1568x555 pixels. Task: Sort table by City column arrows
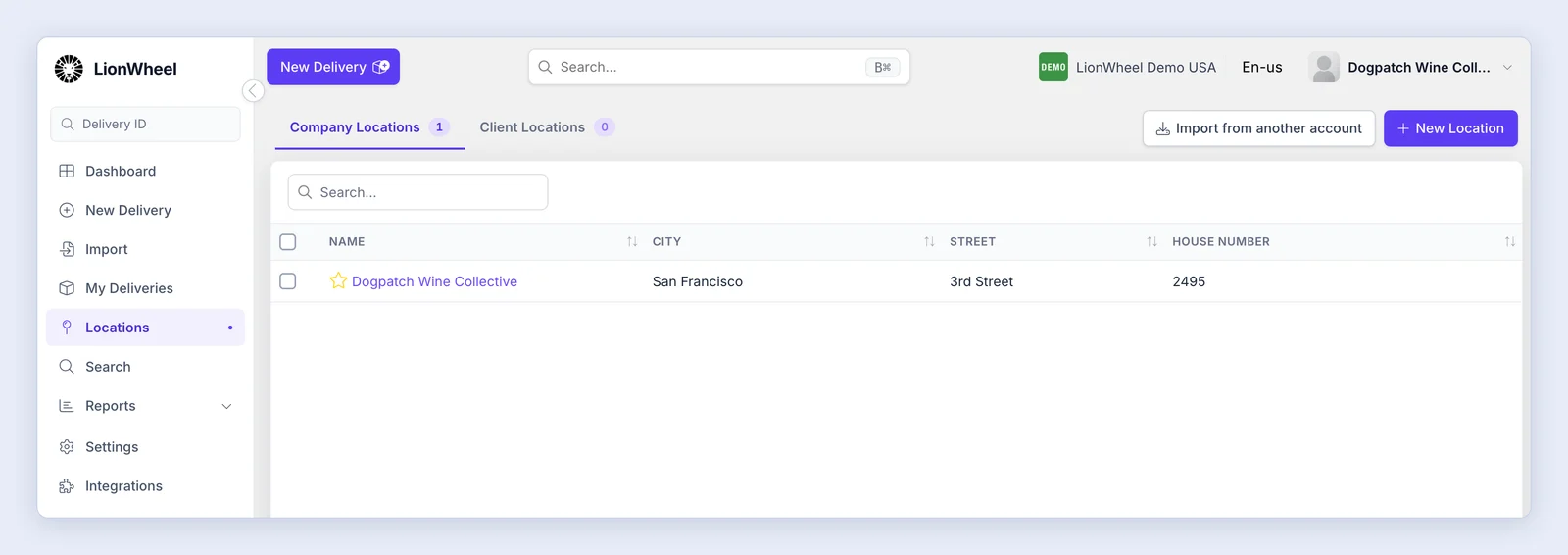coord(929,241)
